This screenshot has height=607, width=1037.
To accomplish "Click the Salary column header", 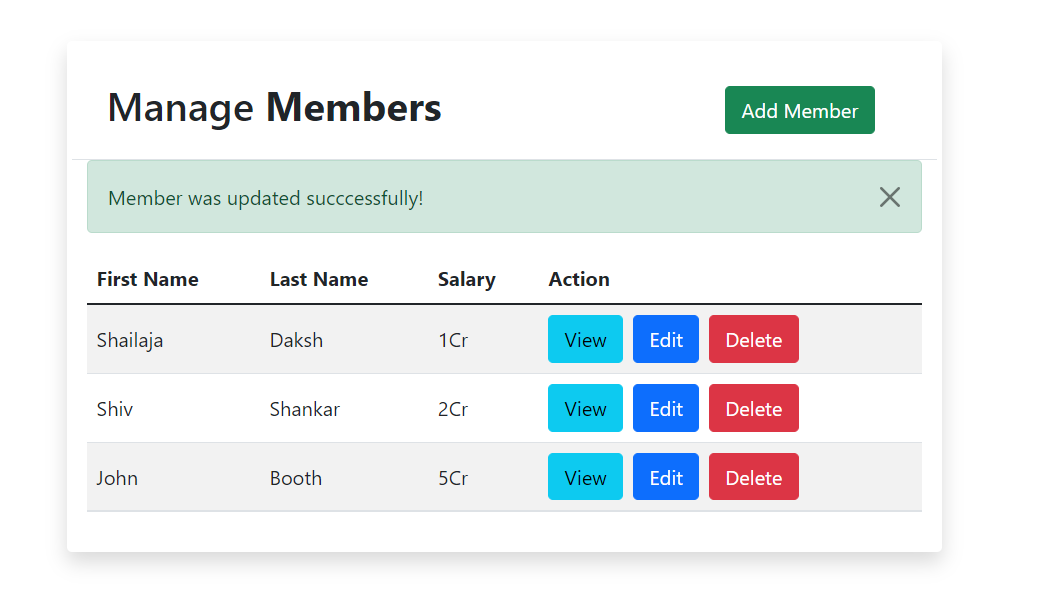I will [467, 279].
